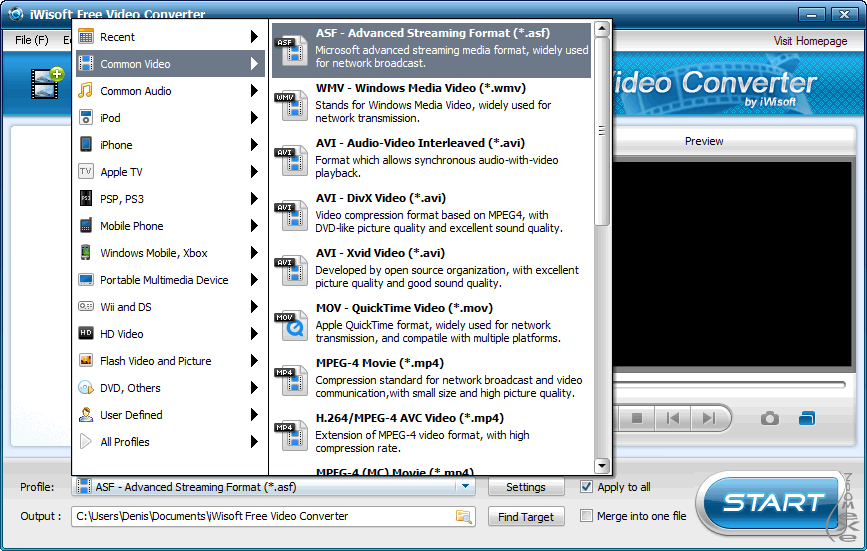Expand the Apple TV submenu arrow
Screen dimensions: 867x551
click(x=254, y=171)
